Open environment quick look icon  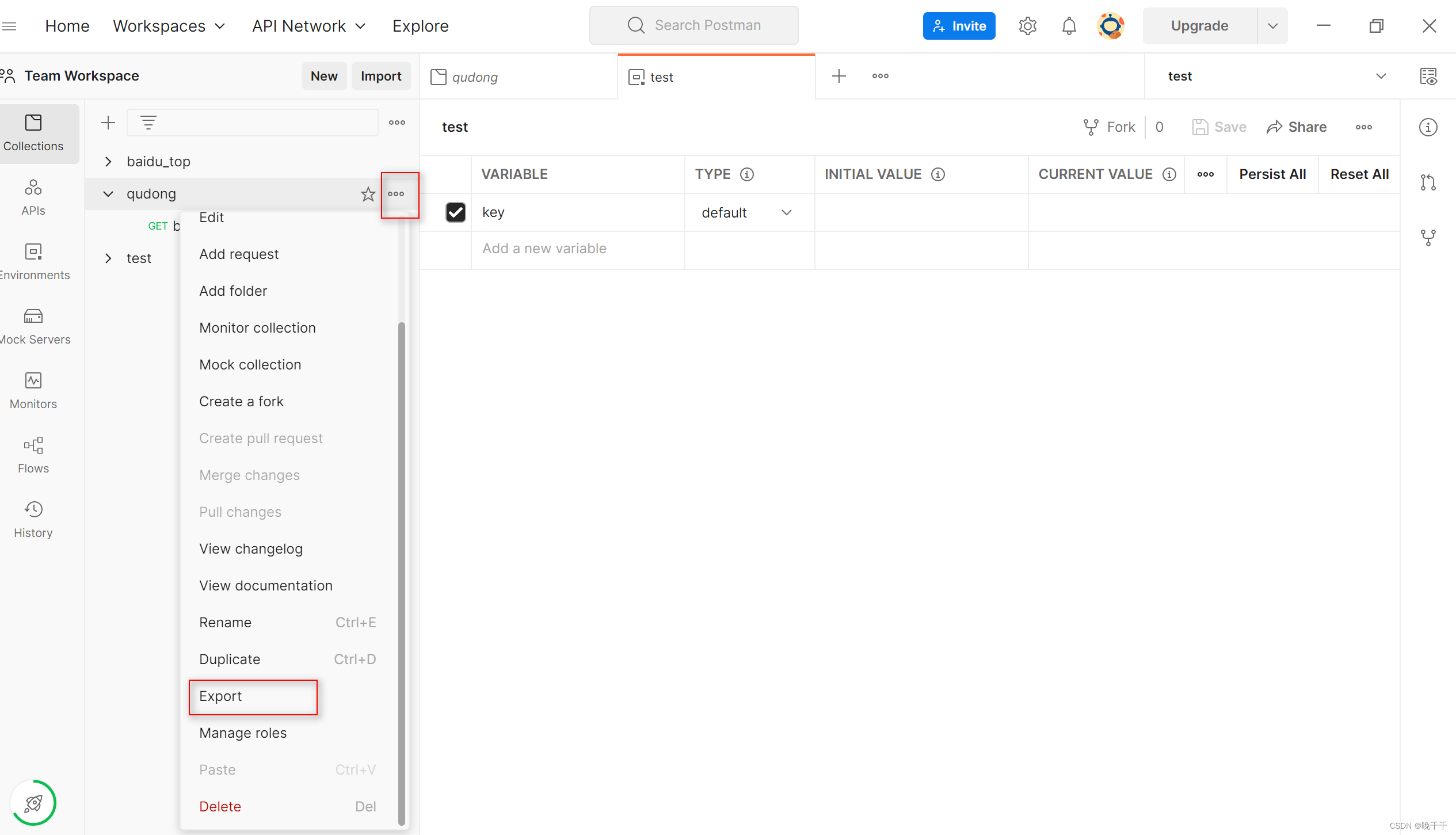(x=1428, y=76)
